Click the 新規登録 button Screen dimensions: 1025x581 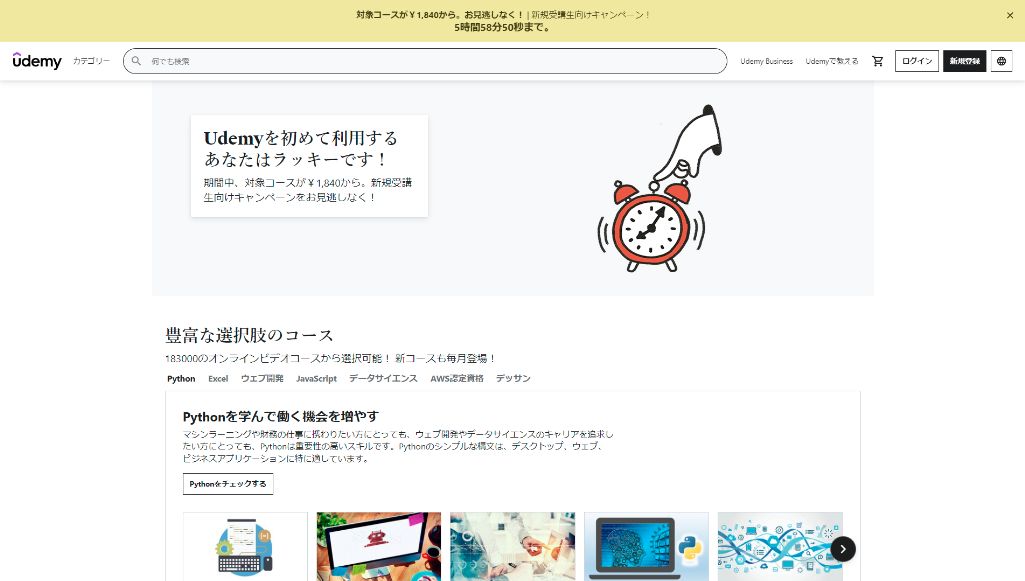click(964, 61)
